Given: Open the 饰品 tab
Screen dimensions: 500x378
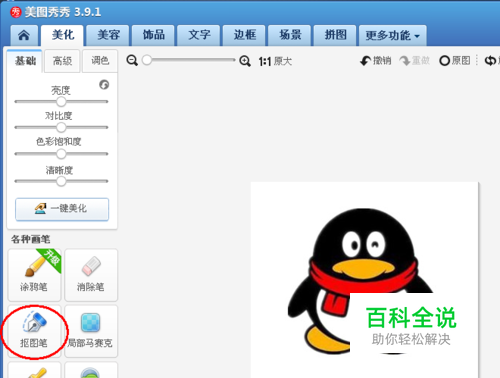Looking at the screenshot, I should coord(153,35).
